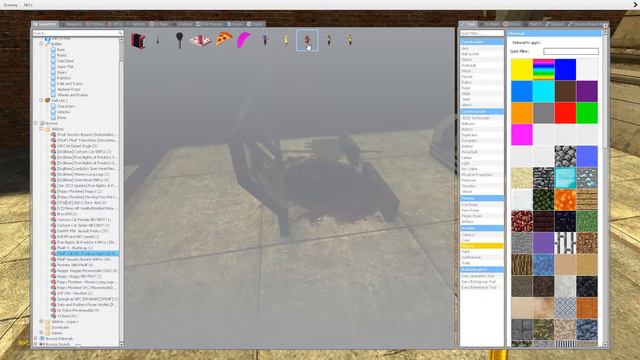Click spawnlist tree scrollbar down arrow
Screen dimensions: 640x360
(121, 344)
